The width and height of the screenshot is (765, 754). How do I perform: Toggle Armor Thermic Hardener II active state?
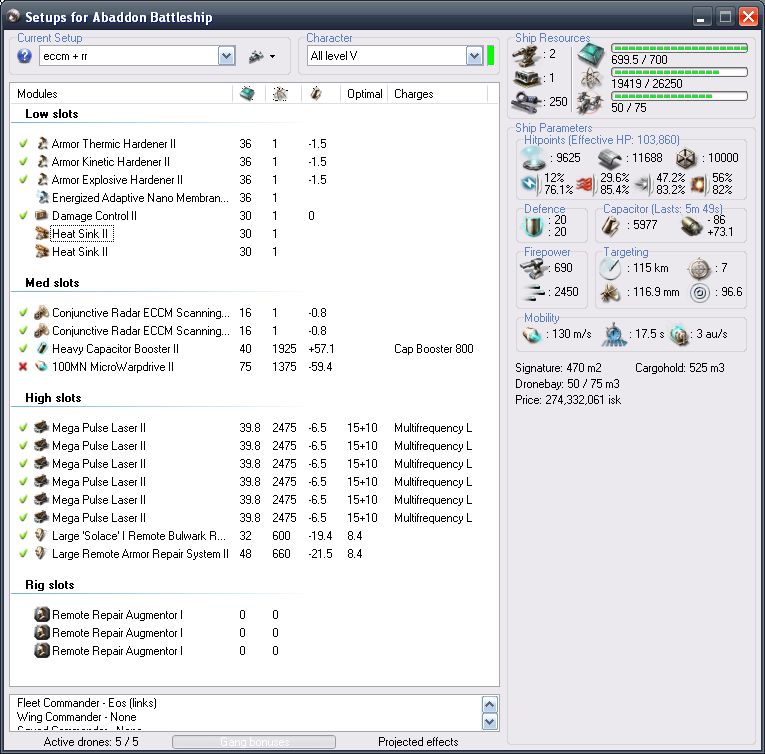[x=23, y=143]
